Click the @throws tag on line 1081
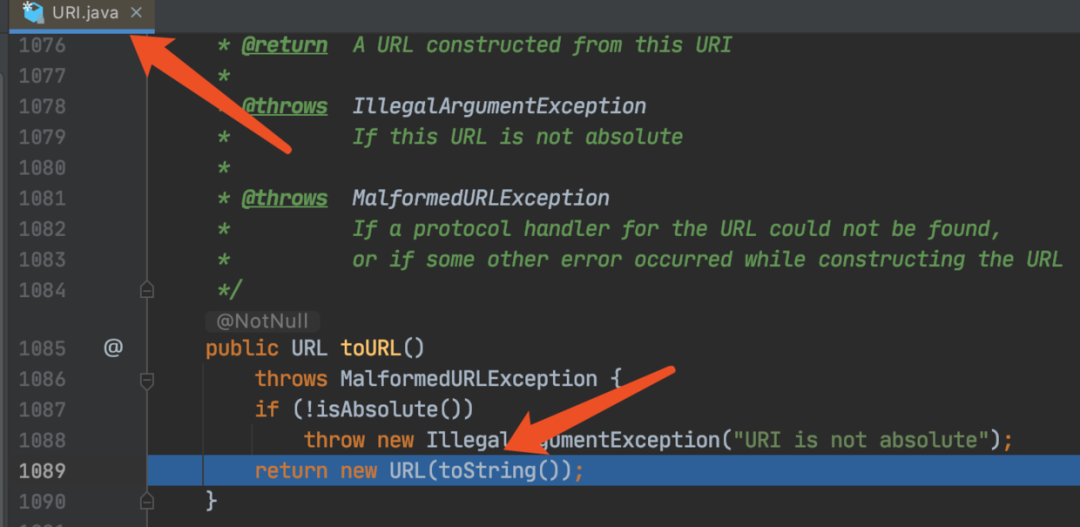Viewport: 1080px width, 527px height. (284, 198)
